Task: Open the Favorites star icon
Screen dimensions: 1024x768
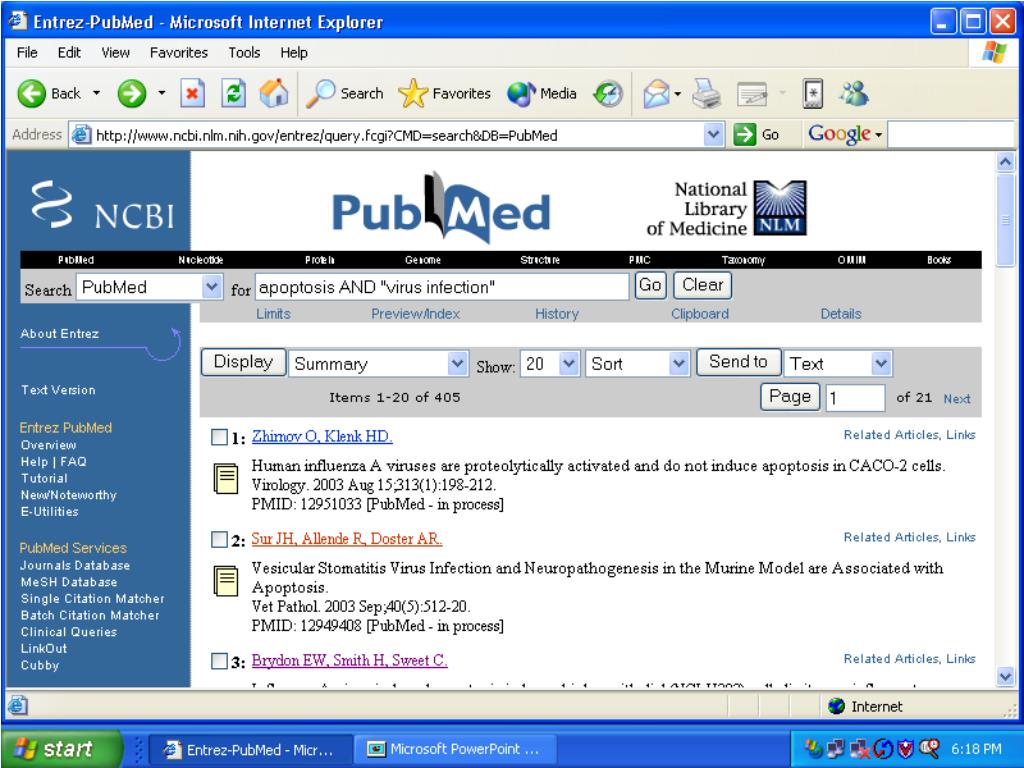Action: point(413,94)
